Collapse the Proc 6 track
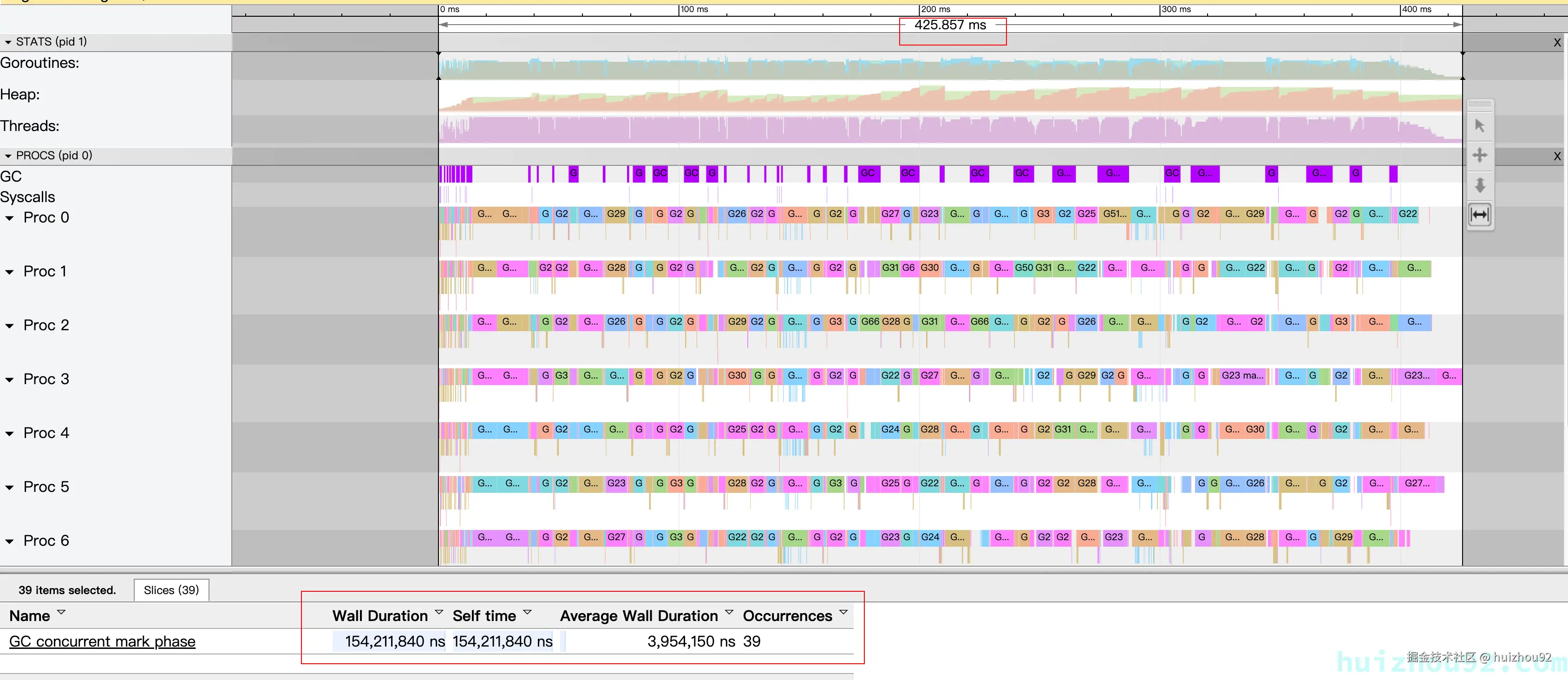 (x=10, y=541)
